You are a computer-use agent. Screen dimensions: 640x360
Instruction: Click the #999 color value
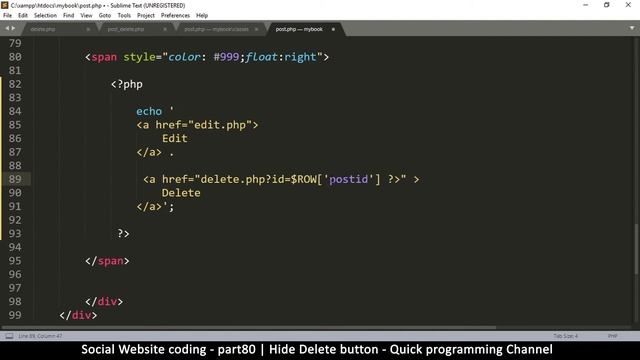click(x=226, y=57)
